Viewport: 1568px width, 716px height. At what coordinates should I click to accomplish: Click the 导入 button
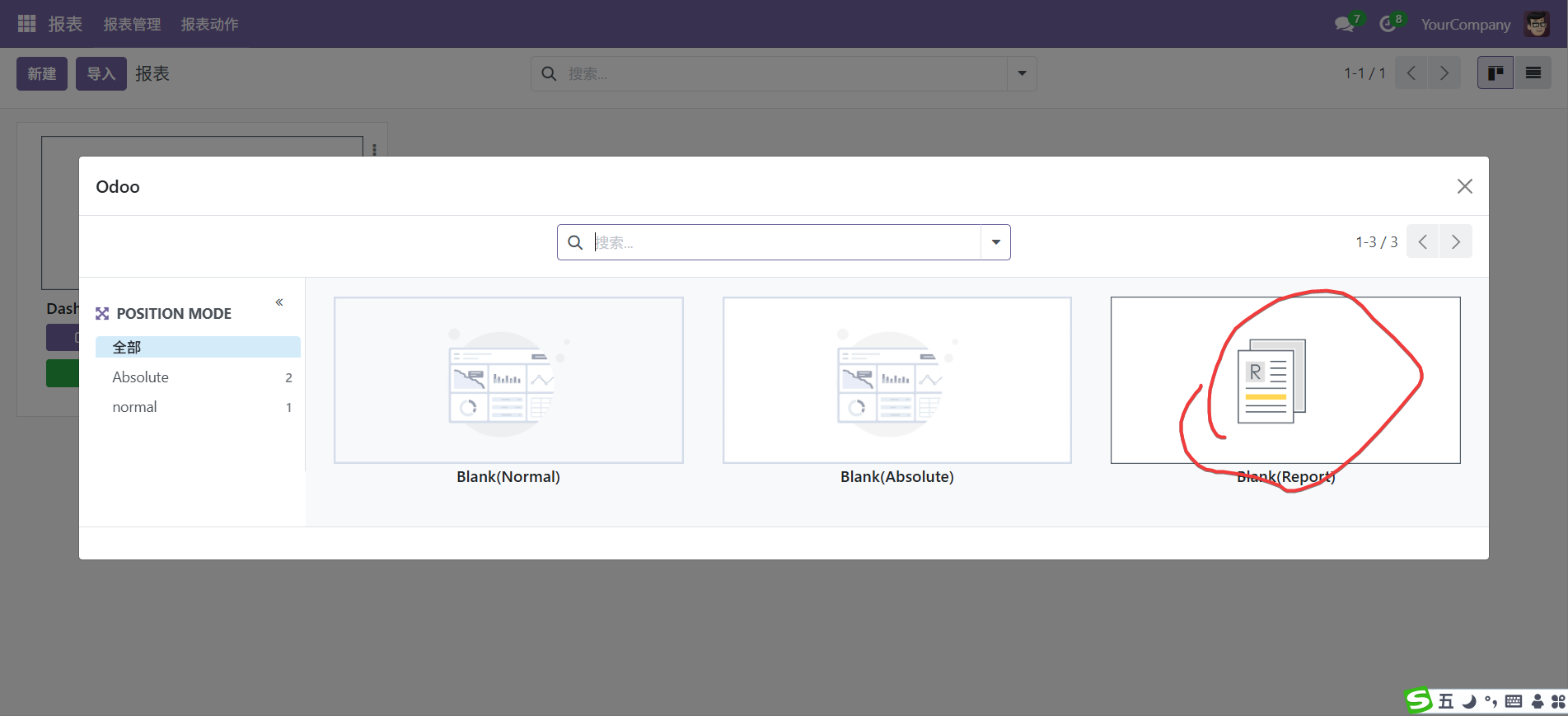(x=101, y=73)
